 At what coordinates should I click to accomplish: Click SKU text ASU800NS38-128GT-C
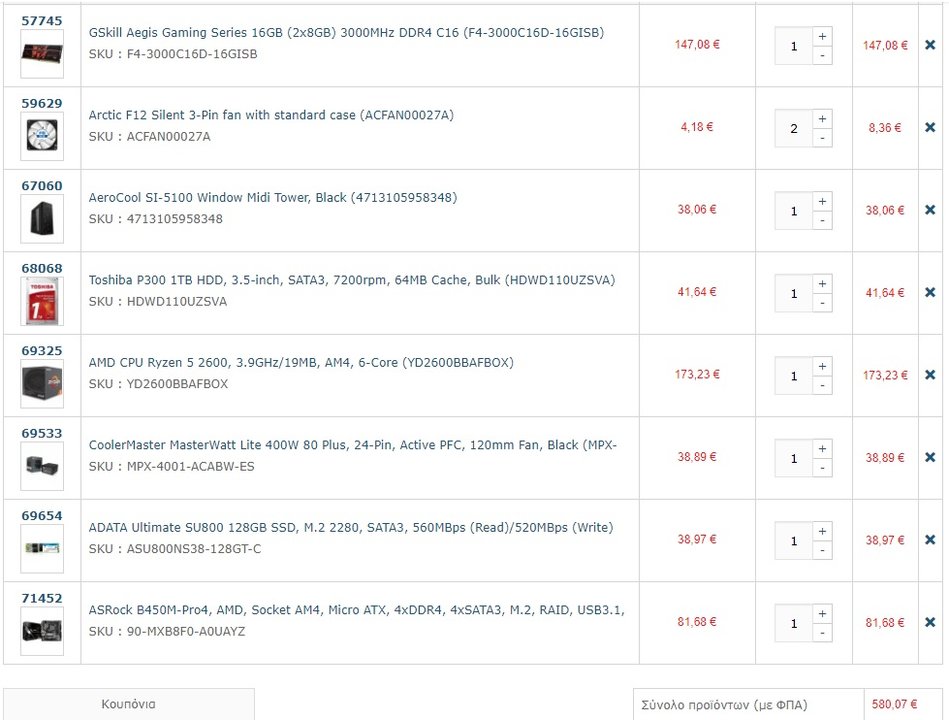(x=194, y=549)
